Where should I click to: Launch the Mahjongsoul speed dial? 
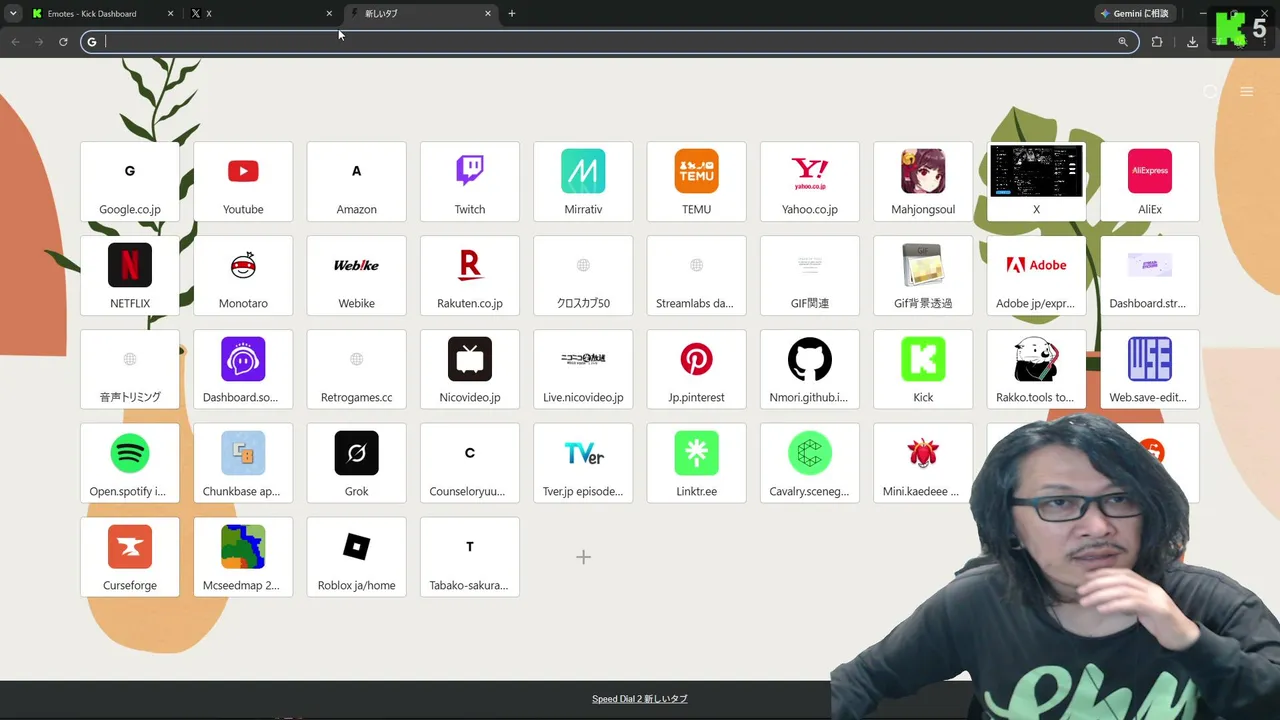[x=923, y=181]
